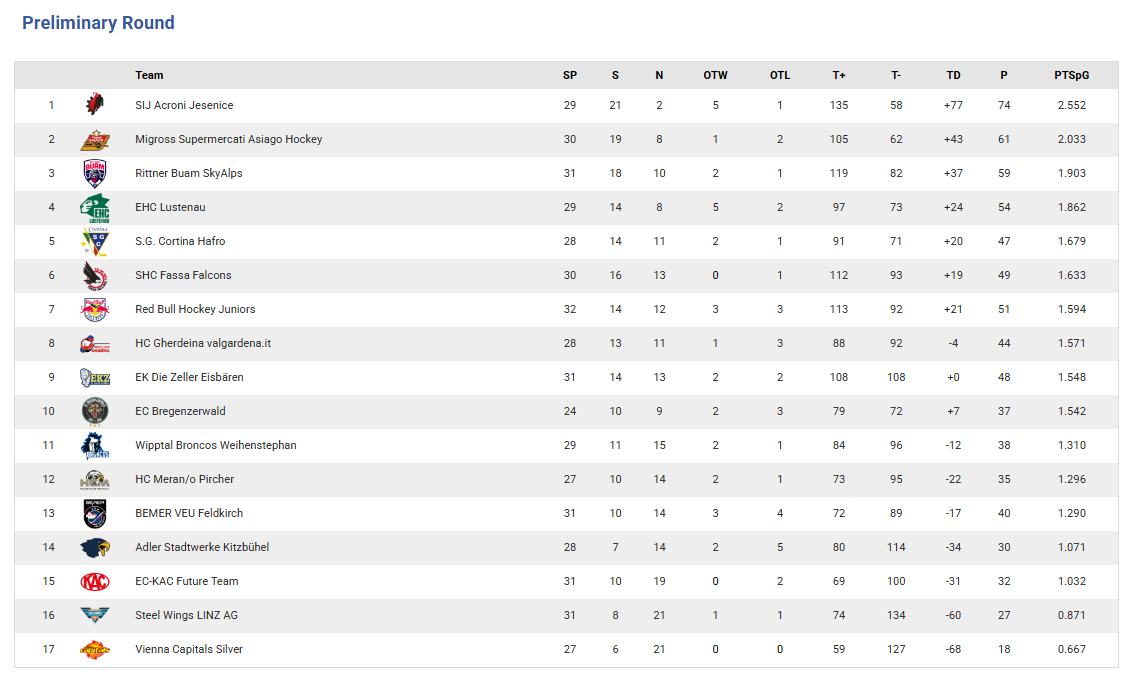Click the Steel Wings LINZ AG logo
This screenshot has height=674, width=1128.
pos(95,616)
